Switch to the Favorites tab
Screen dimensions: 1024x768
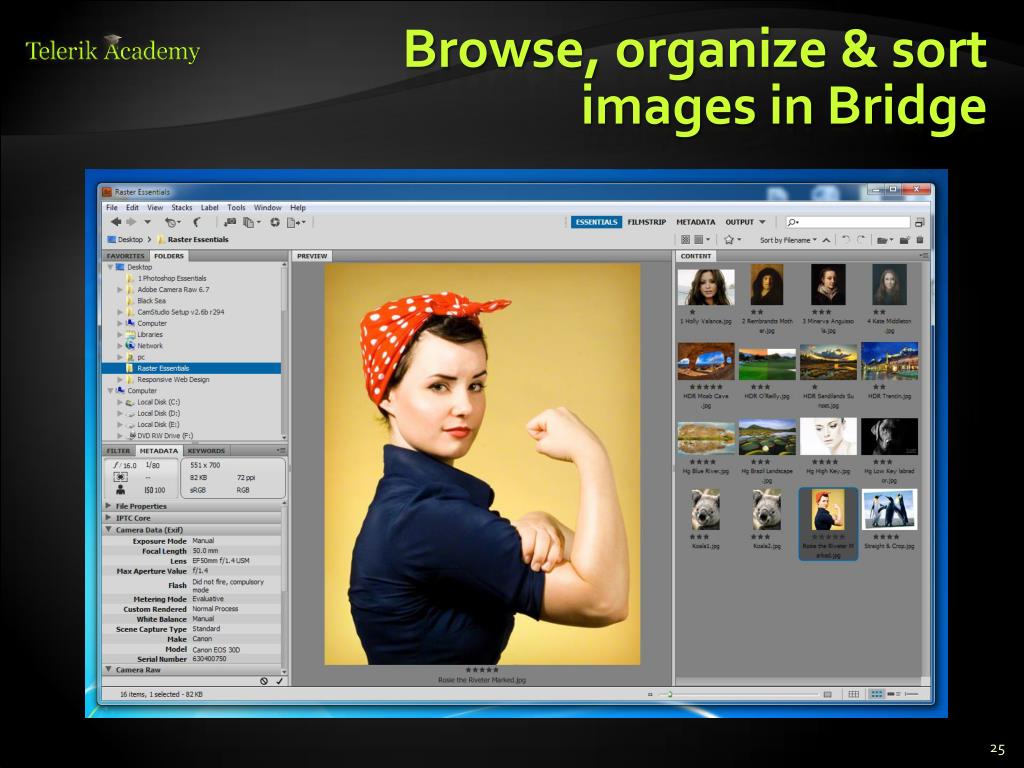click(x=126, y=256)
